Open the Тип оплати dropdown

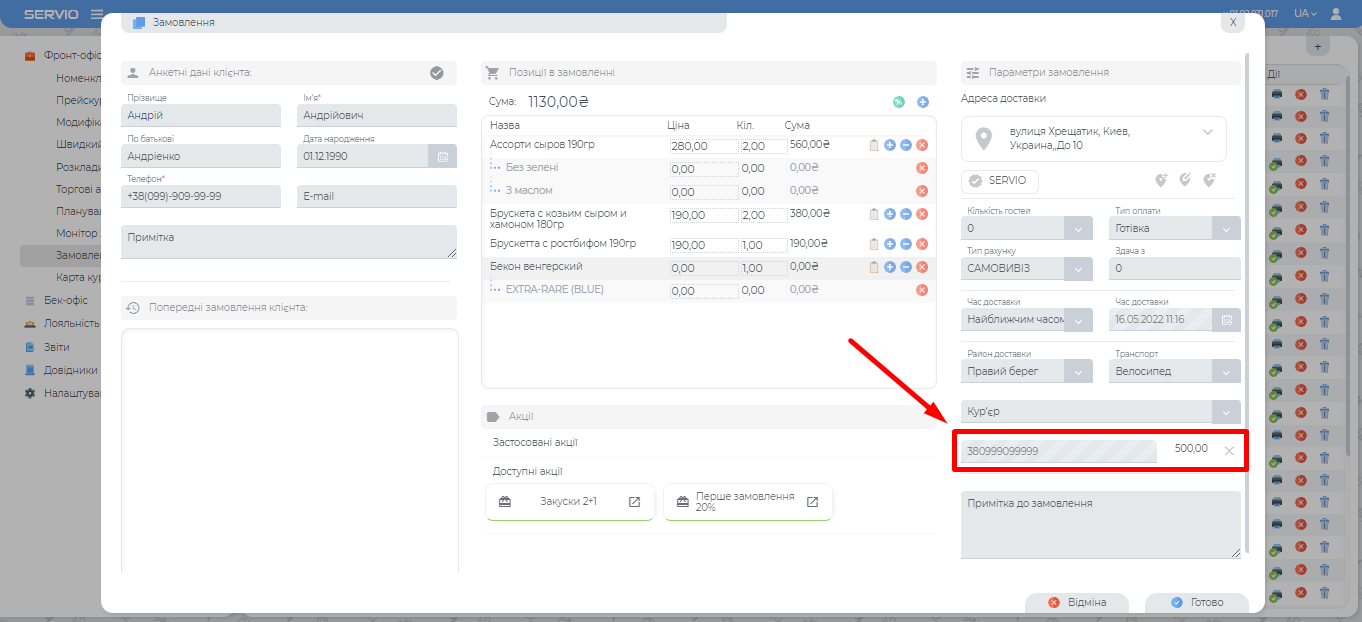coord(1226,228)
